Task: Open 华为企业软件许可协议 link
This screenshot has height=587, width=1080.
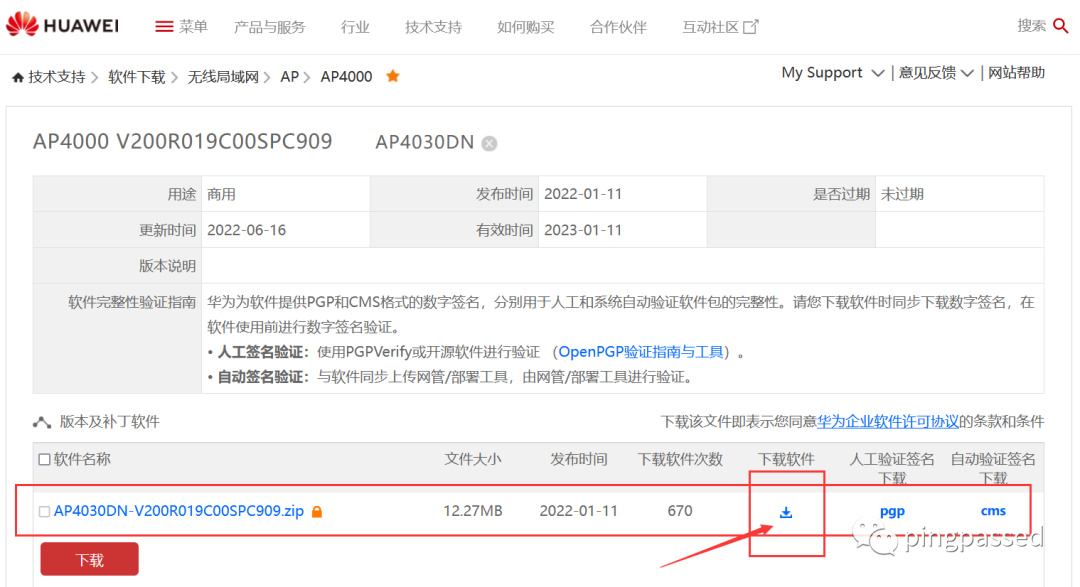Action: (887, 422)
